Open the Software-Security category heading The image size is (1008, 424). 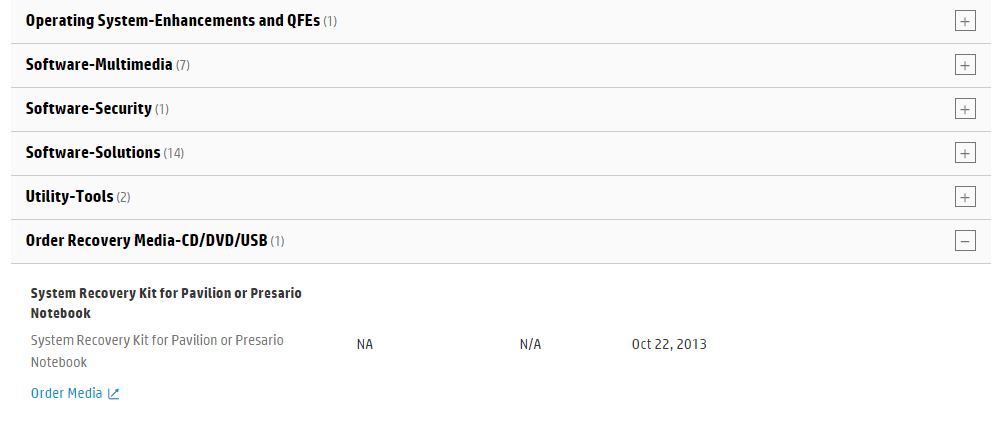pos(88,108)
